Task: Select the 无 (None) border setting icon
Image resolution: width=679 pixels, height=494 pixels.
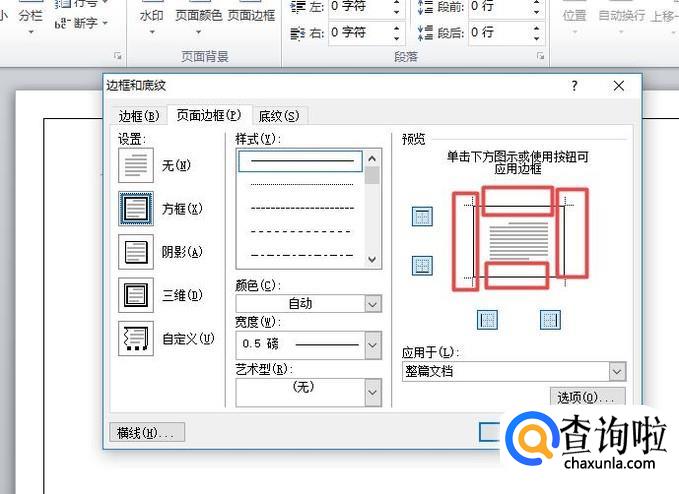Action: pos(135,165)
